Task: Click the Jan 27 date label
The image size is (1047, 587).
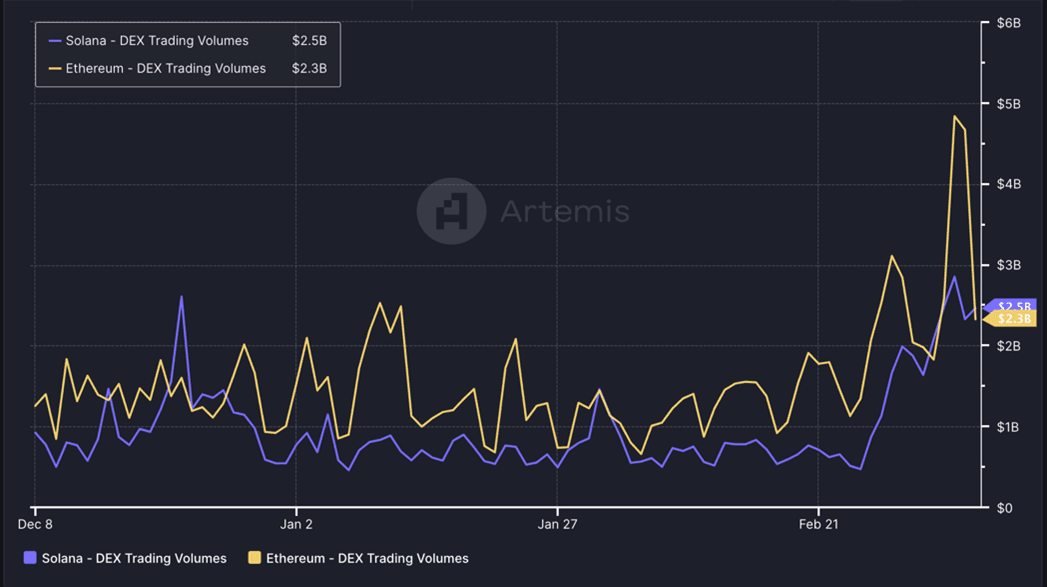Action: pos(558,524)
